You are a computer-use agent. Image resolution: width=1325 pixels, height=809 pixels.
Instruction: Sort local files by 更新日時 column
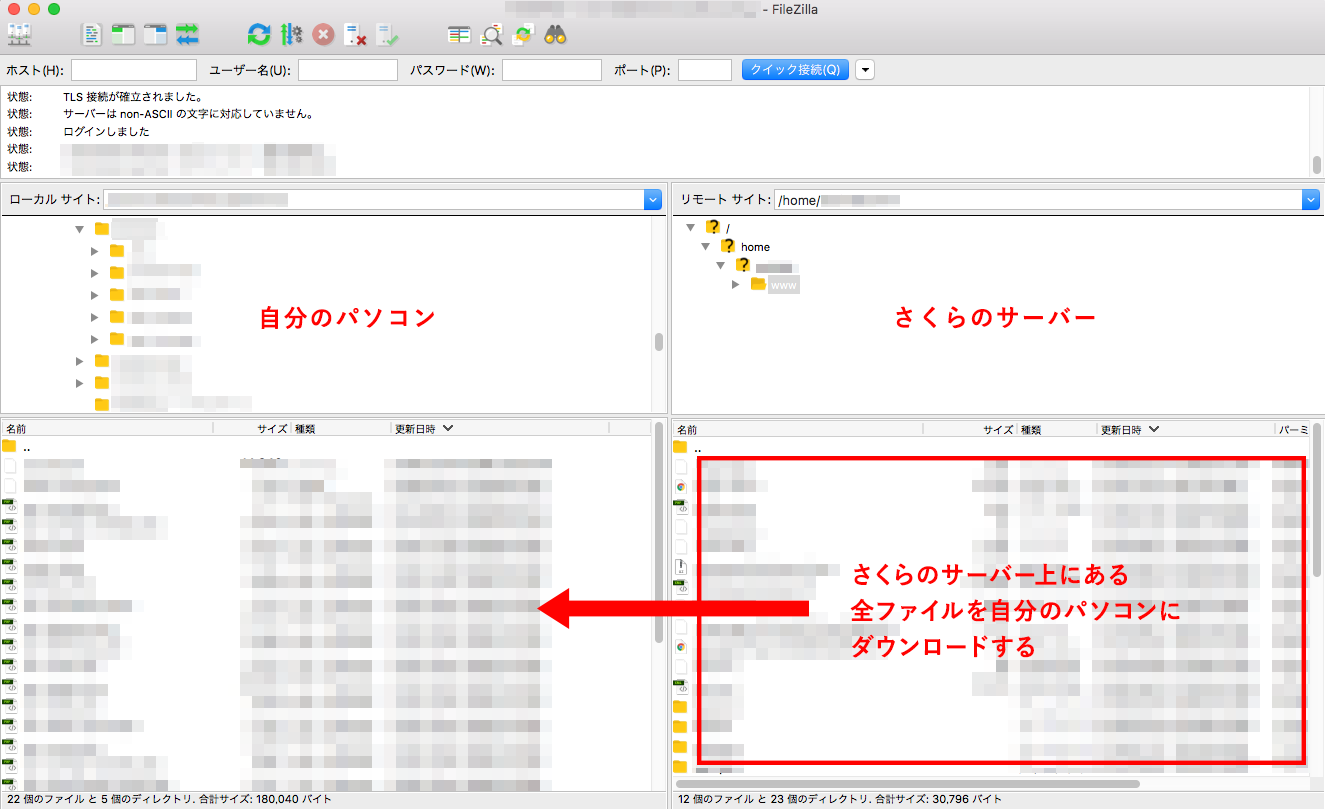pos(500,428)
